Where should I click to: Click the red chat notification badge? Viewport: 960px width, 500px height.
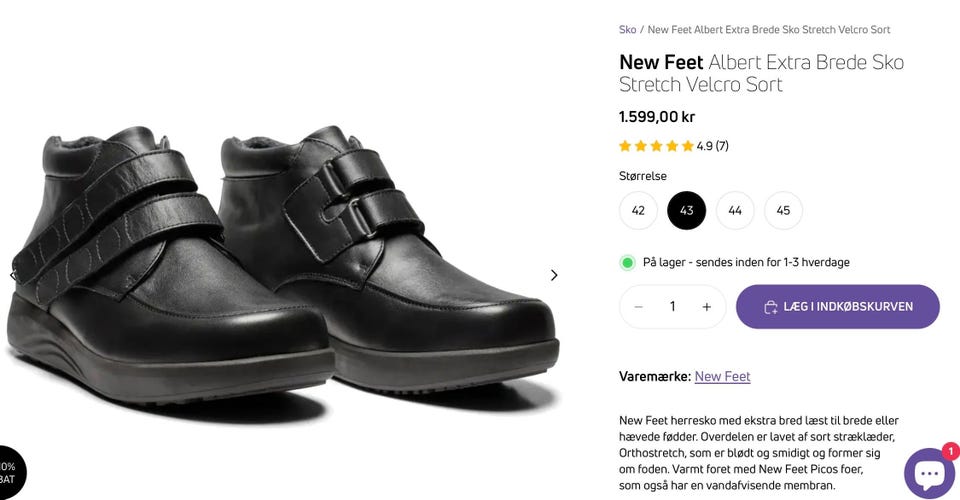[950, 451]
